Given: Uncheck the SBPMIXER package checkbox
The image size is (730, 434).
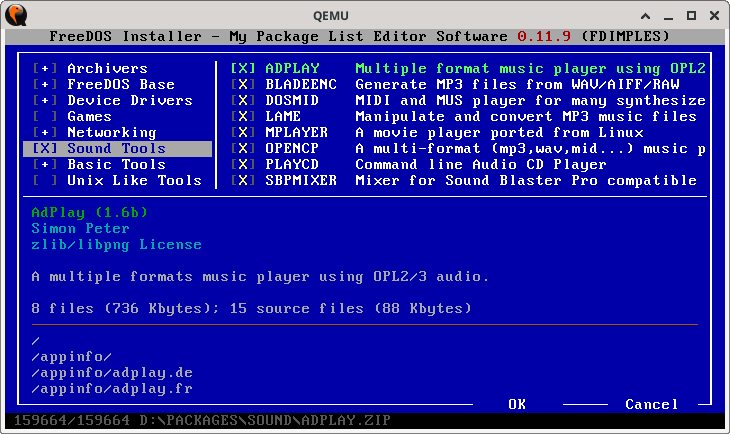Looking at the screenshot, I should [243, 180].
